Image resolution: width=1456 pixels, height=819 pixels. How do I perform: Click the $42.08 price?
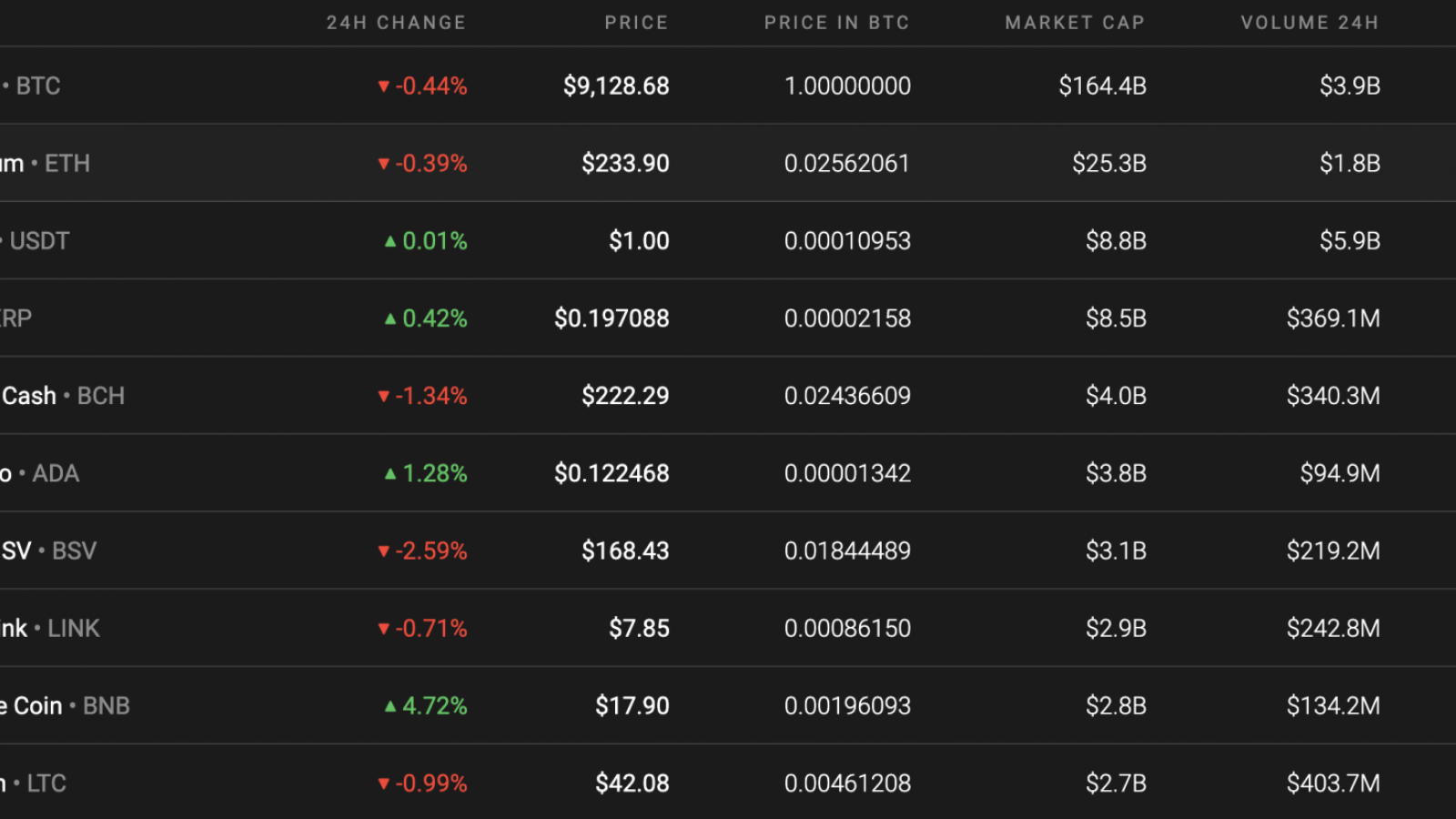(632, 782)
